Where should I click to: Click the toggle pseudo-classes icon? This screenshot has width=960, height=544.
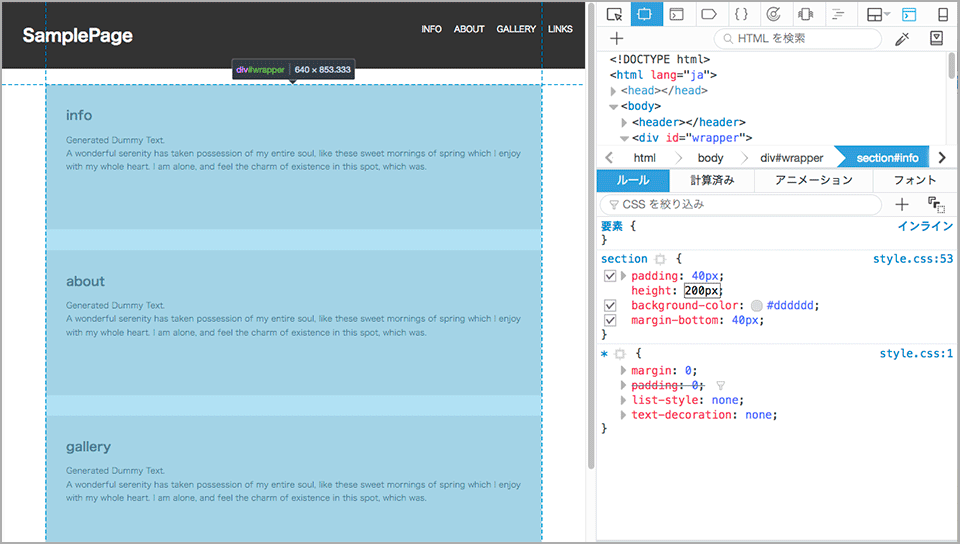(x=937, y=204)
